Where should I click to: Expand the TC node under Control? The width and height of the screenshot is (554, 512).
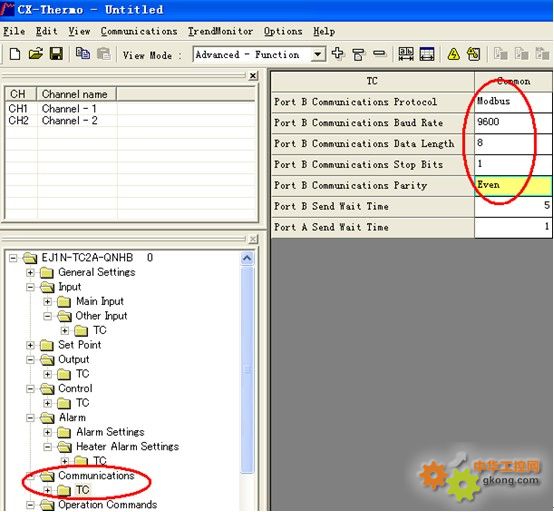click(x=47, y=403)
